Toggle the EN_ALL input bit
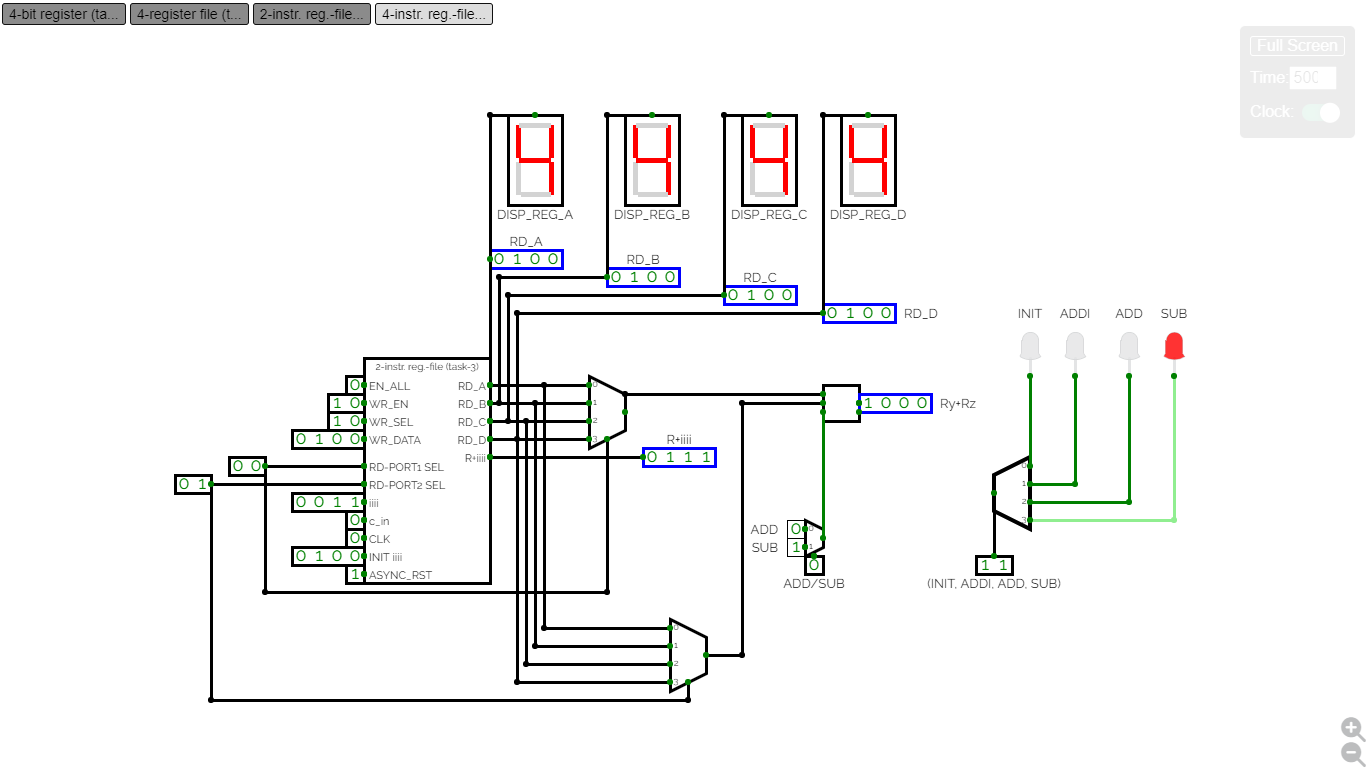1366x768 pixels. 355,386
